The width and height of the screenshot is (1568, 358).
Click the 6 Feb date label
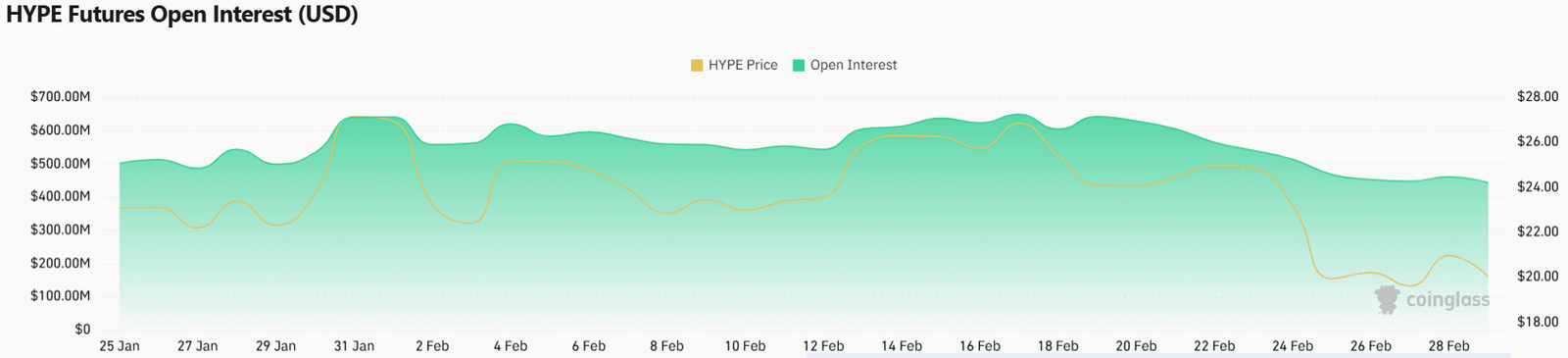click(589, 346)
